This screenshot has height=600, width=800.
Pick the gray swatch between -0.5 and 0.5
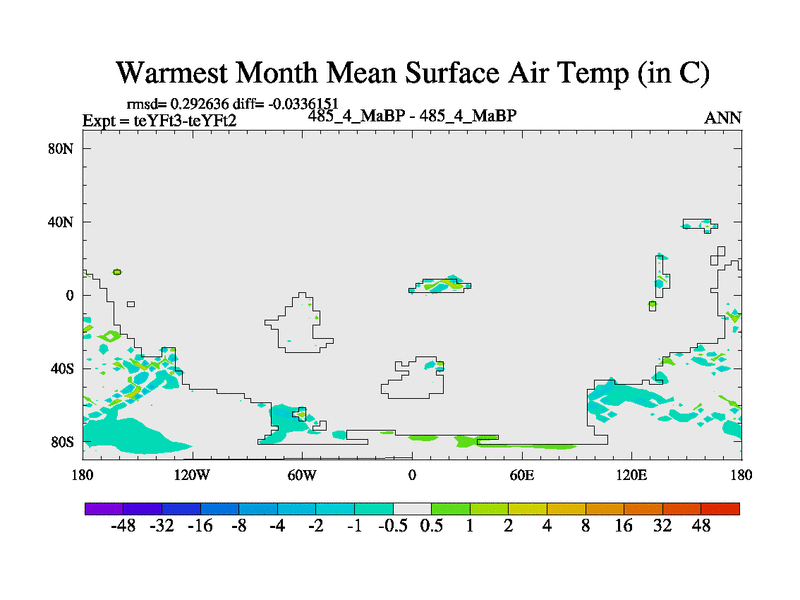coord(412,509)
